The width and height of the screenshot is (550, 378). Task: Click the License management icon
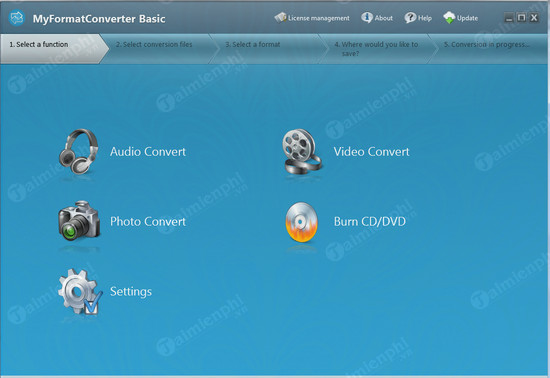(x=281, y=18)
